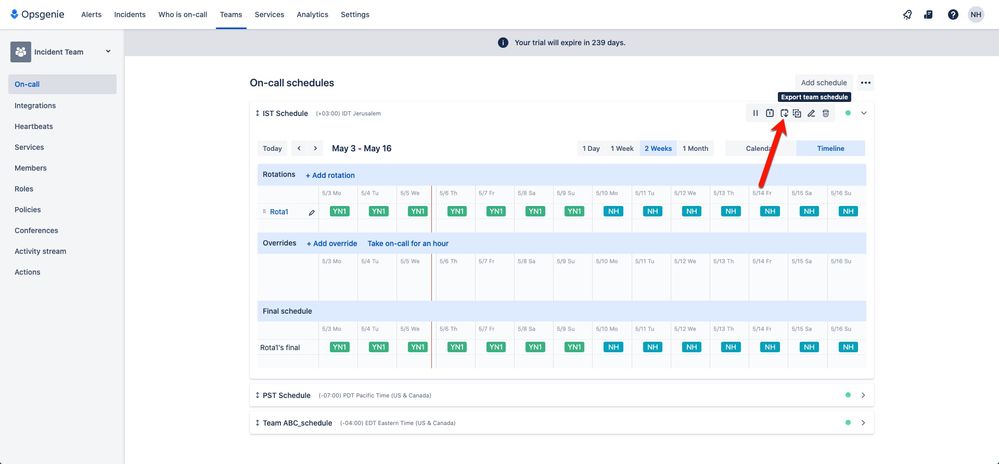This screenshot has height=464, width=999.
Task: Click the green status dot of IST Schedule
Action: [x=848, y=113]
